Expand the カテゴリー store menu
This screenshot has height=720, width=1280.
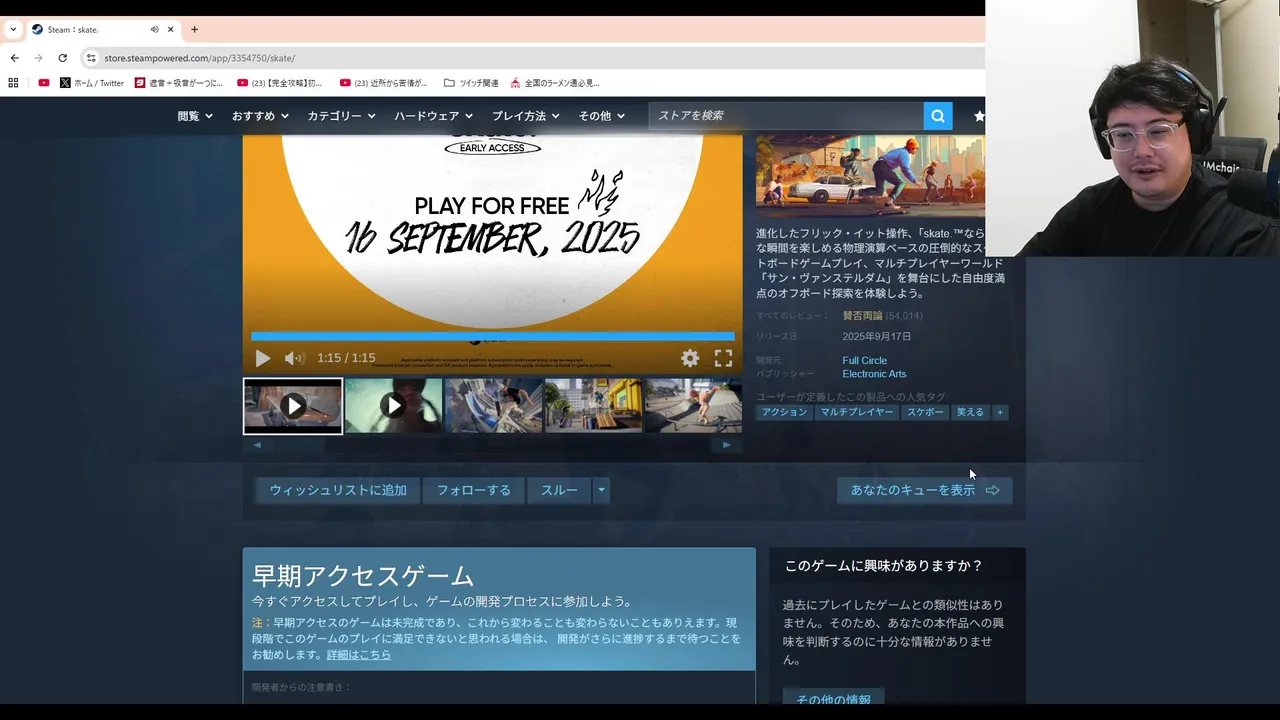pyautogui.click(x=341, y=116)
